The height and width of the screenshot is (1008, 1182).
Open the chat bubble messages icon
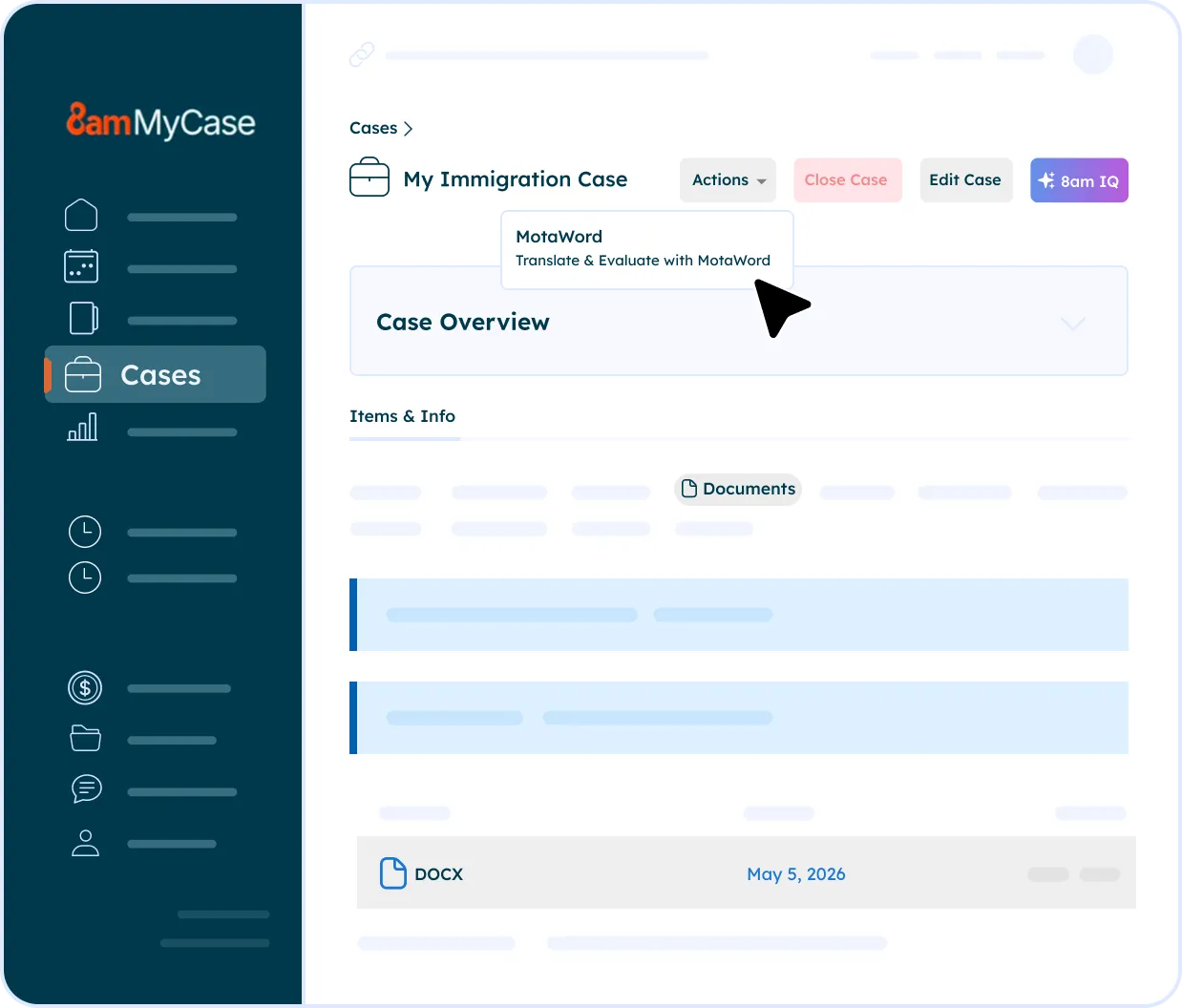coord(86,788)
